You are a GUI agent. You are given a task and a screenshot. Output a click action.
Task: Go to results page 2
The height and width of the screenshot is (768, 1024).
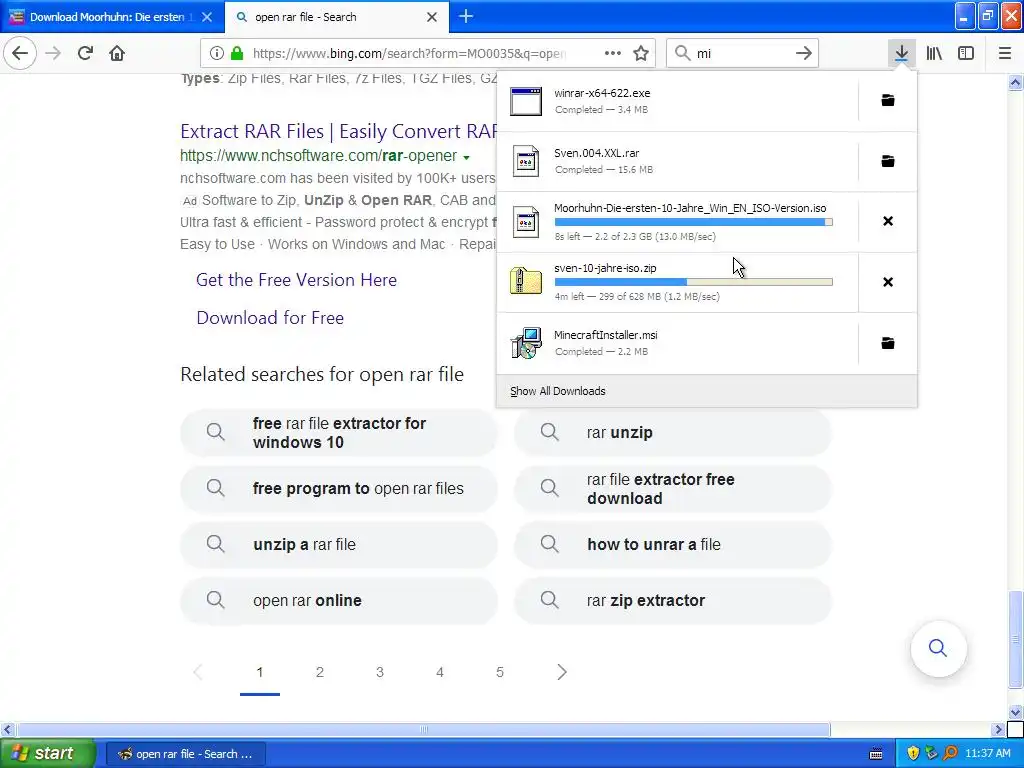click(x=319, y=672)
